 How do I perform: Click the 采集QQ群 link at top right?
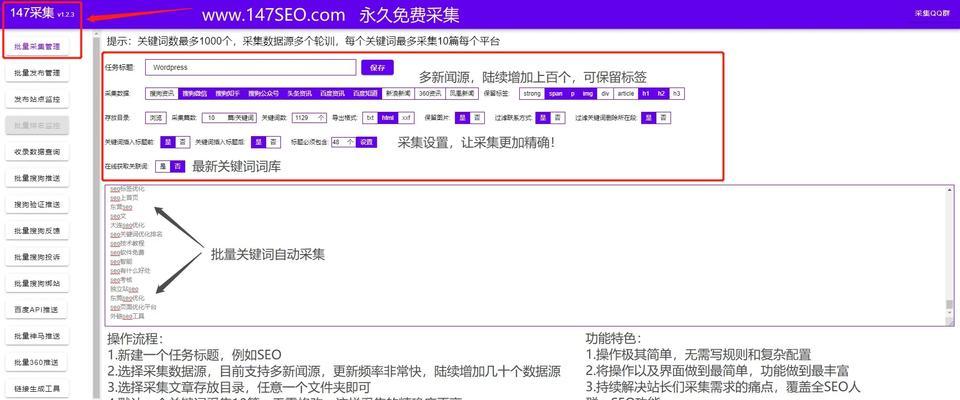pos(931,13)
